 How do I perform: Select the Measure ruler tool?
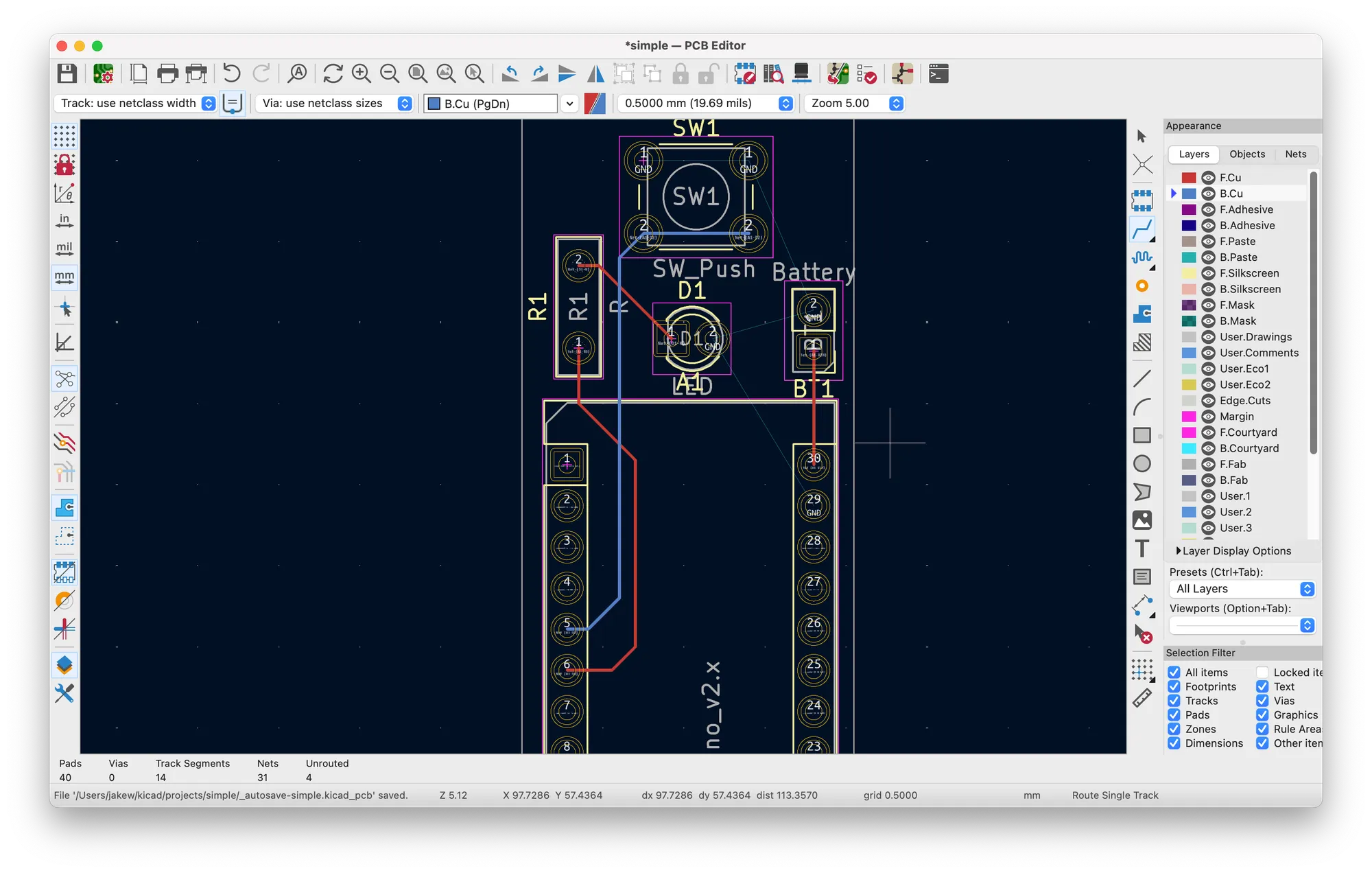click(x=1142, y=699)
